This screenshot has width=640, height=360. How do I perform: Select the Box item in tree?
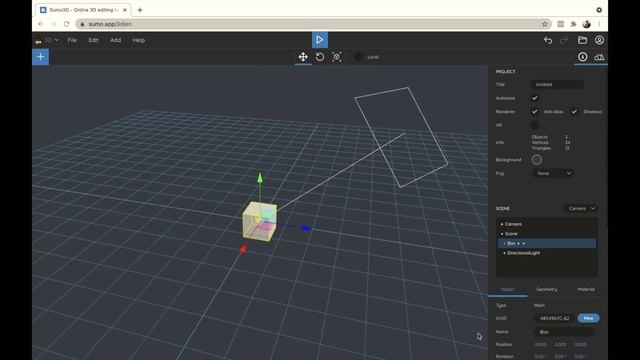pos(547,243)
